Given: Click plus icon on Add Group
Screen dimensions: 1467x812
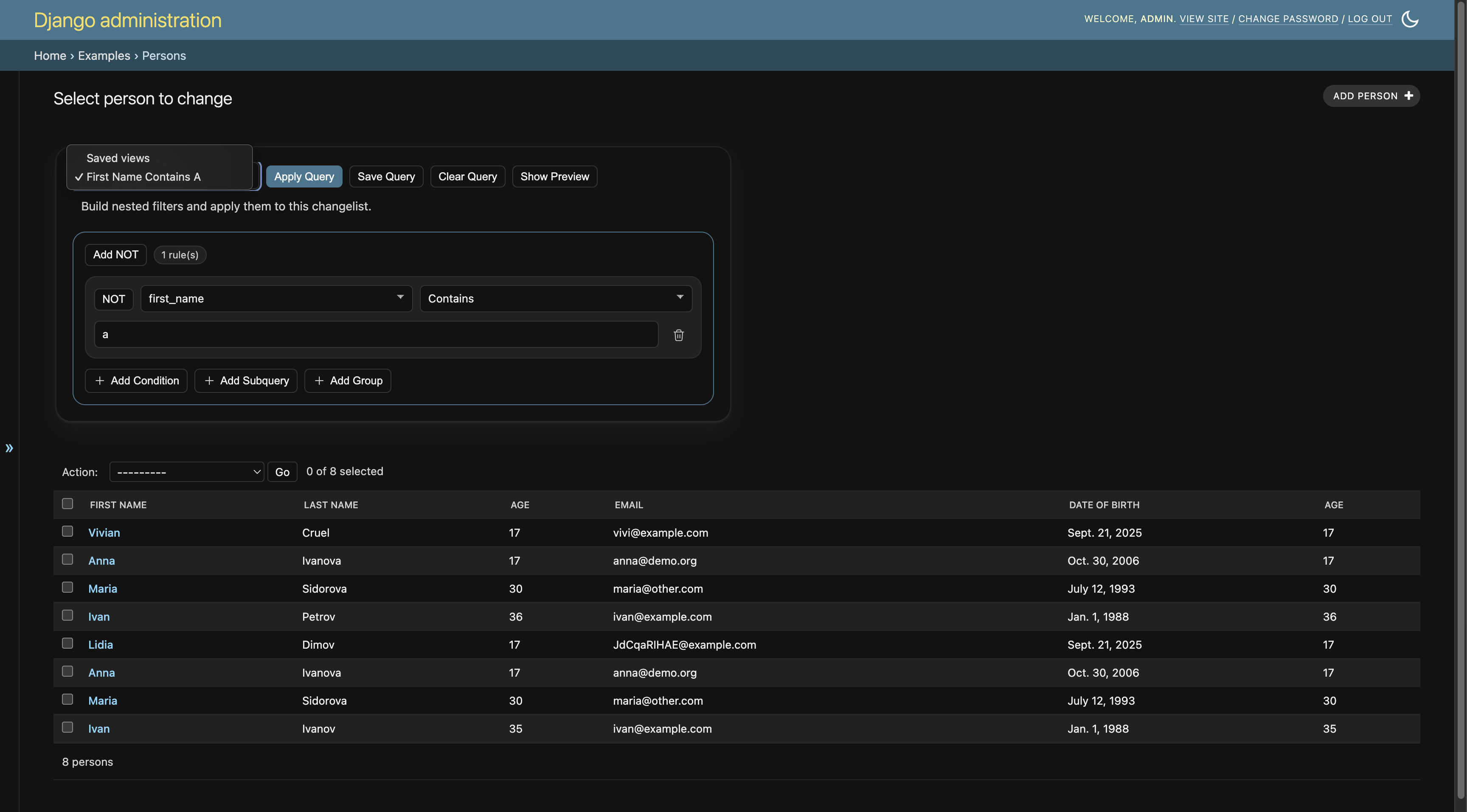Looking at the screenshot, I should click(x=319, y=381).
